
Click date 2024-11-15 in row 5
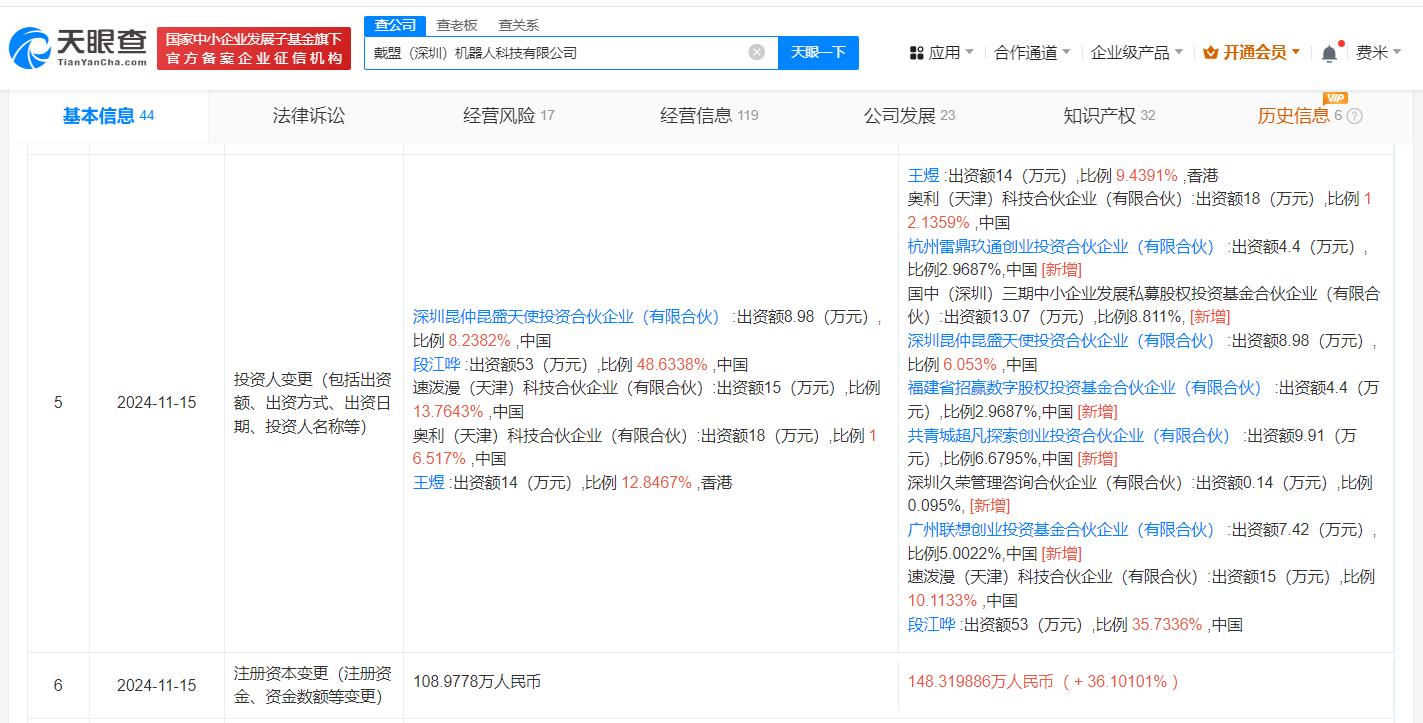pos(156,403)
